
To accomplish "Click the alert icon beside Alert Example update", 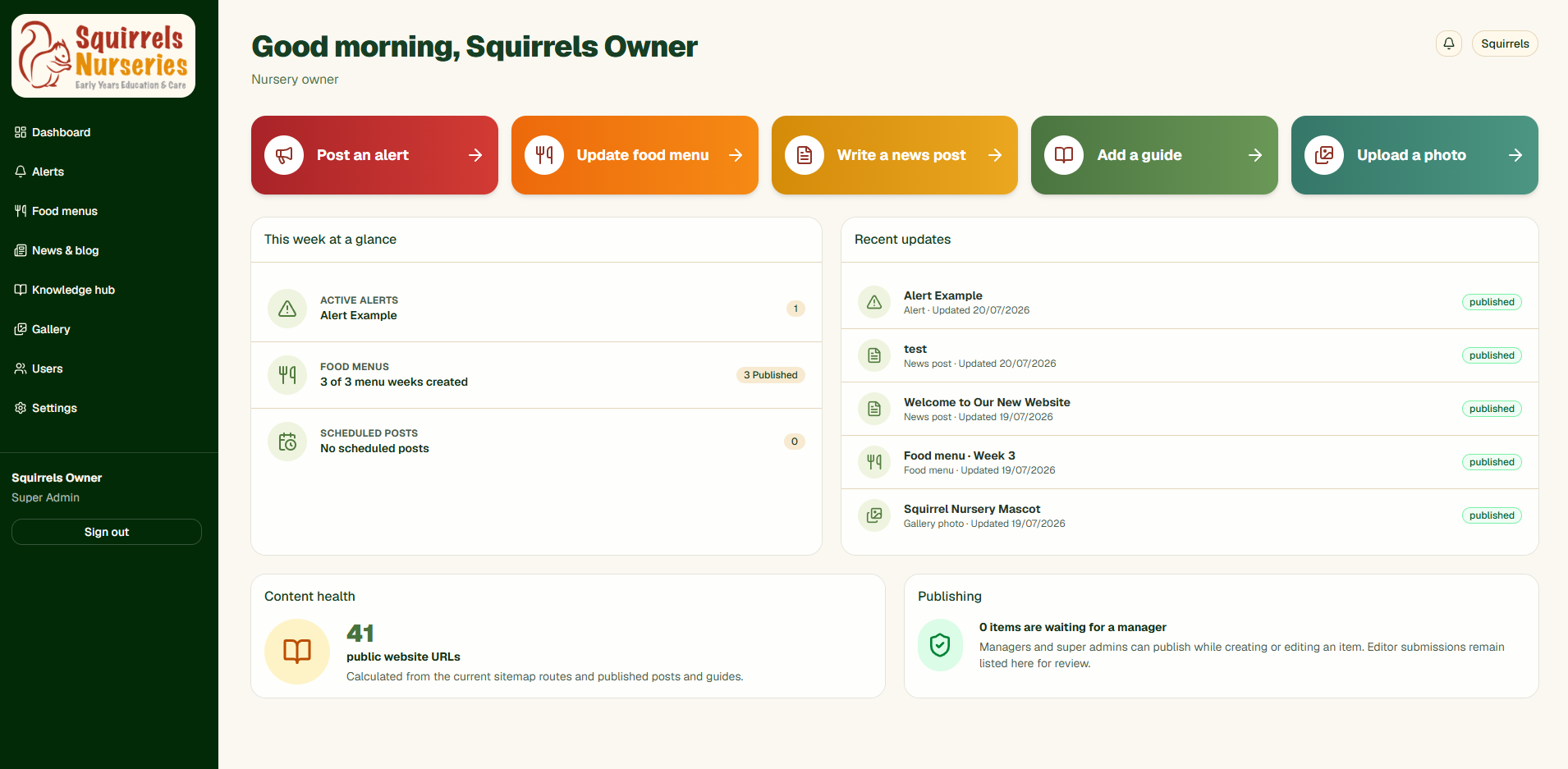I will 874,302.
